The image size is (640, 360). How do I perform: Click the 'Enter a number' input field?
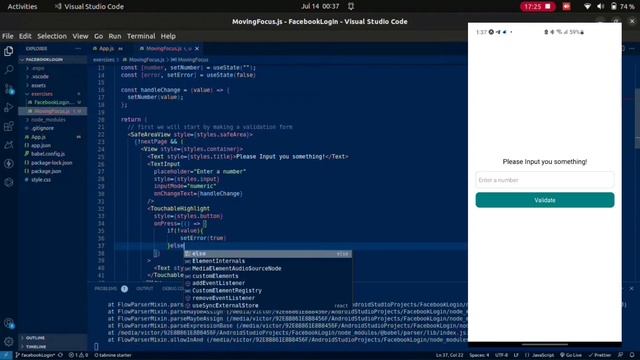tap(544, 180)
